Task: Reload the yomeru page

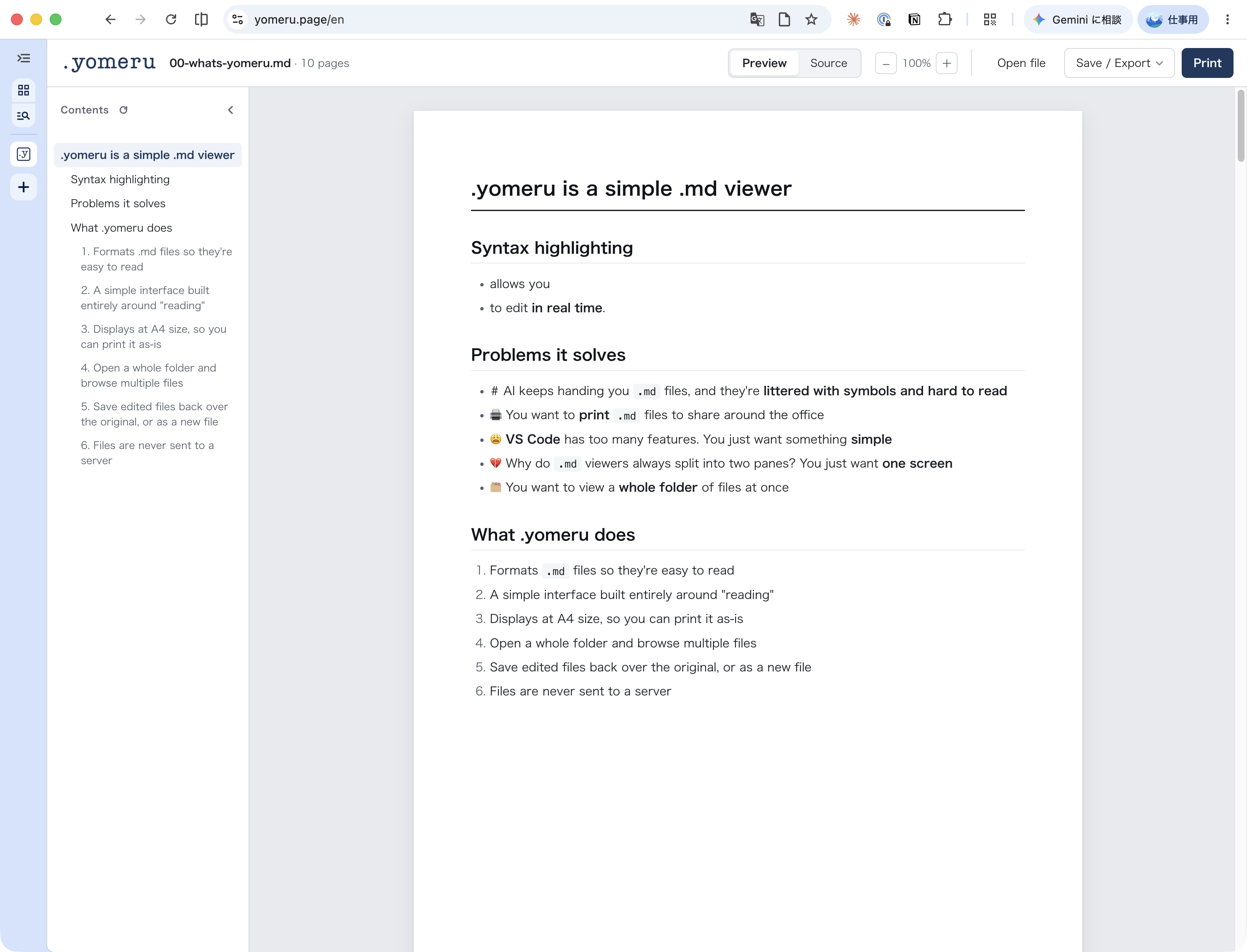Action: 171,19
